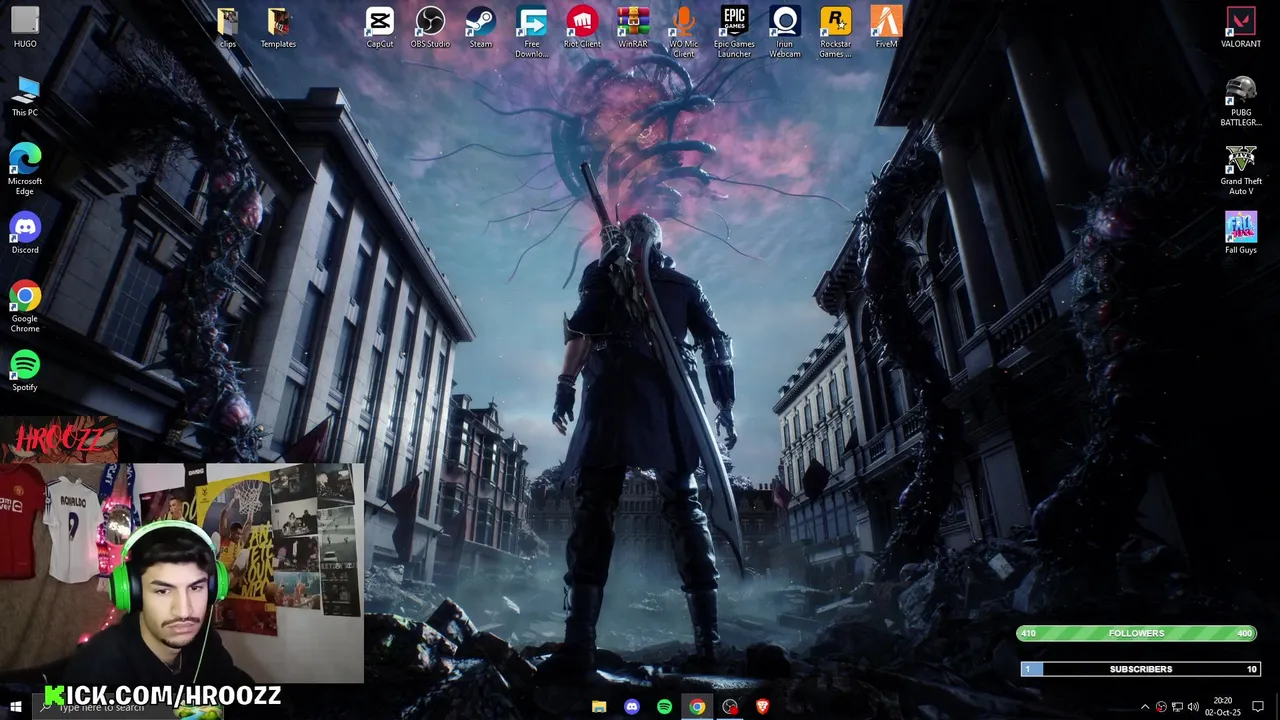Open Microsoft Edge desktop shortcut

tap(25, 169)
